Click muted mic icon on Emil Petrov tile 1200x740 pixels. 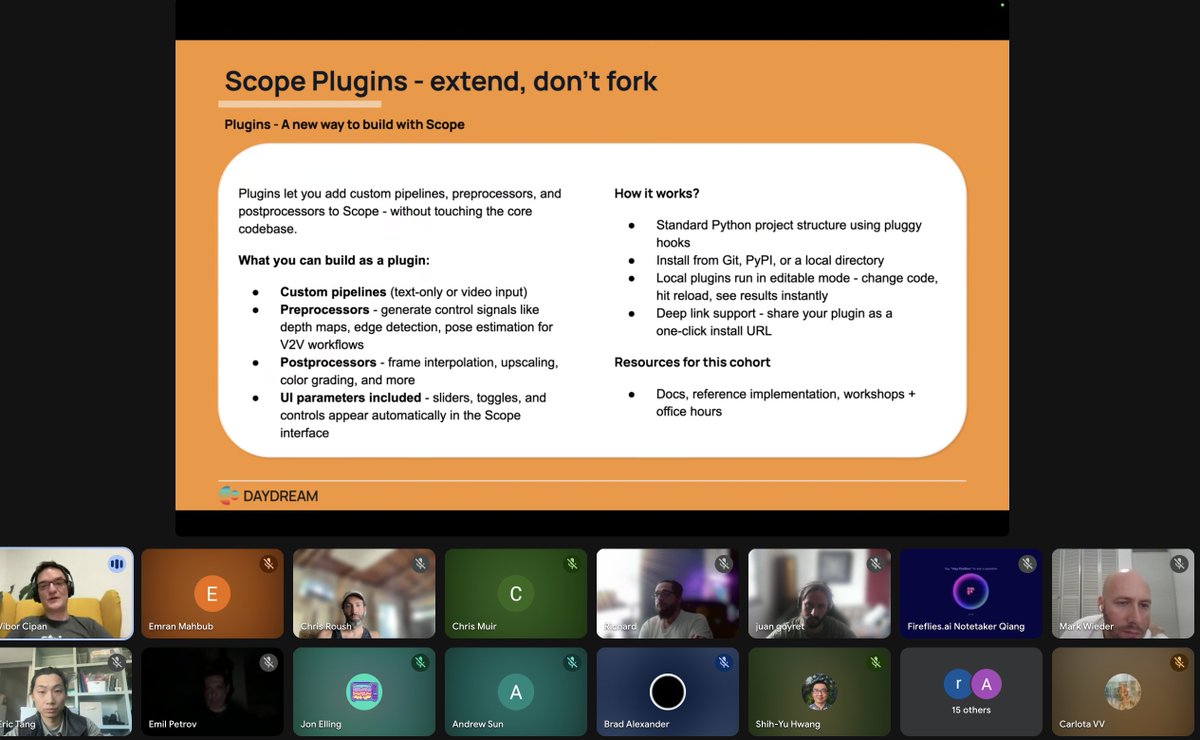pos(268,662)
